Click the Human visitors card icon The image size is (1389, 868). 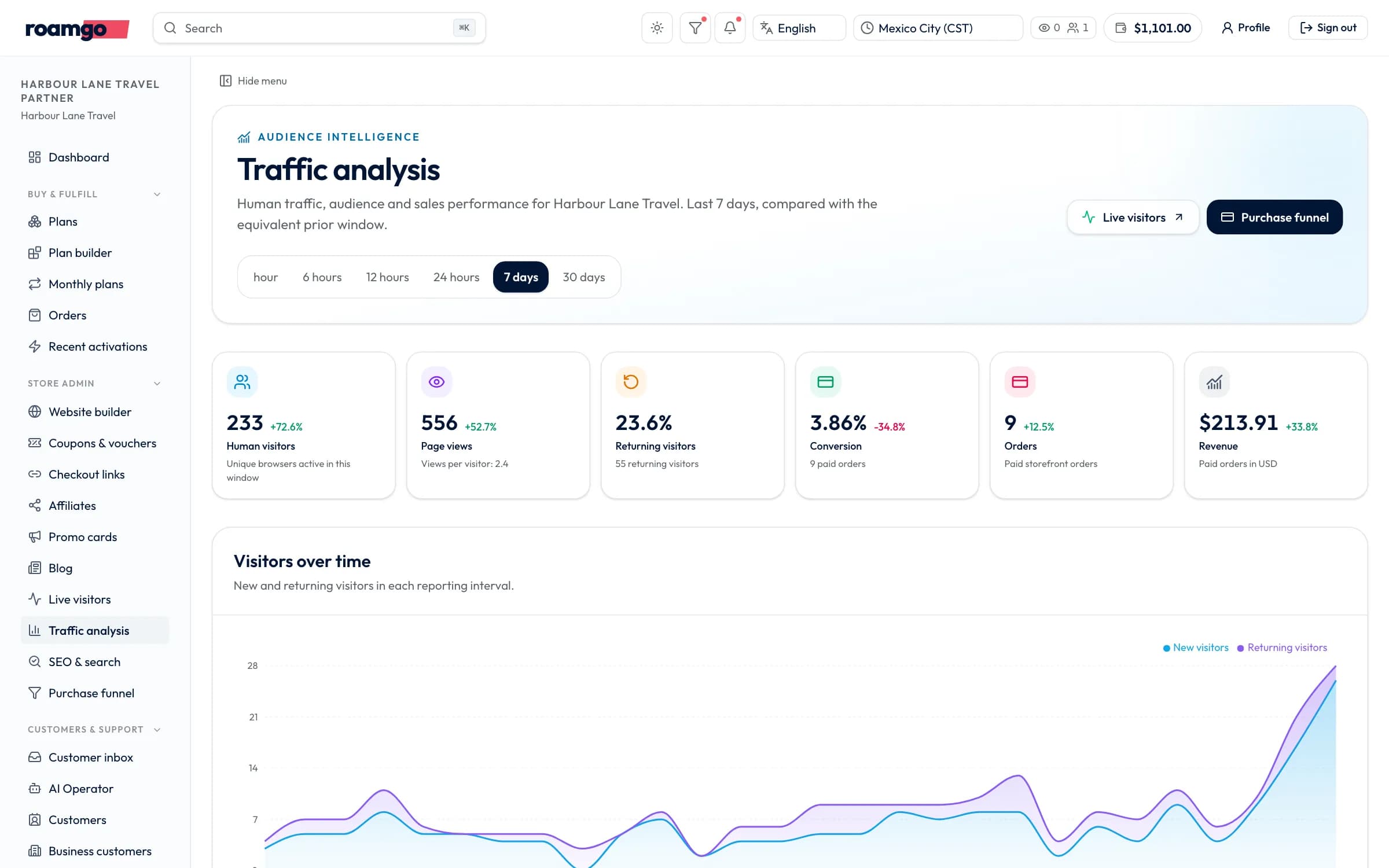[x=242, y=382]
